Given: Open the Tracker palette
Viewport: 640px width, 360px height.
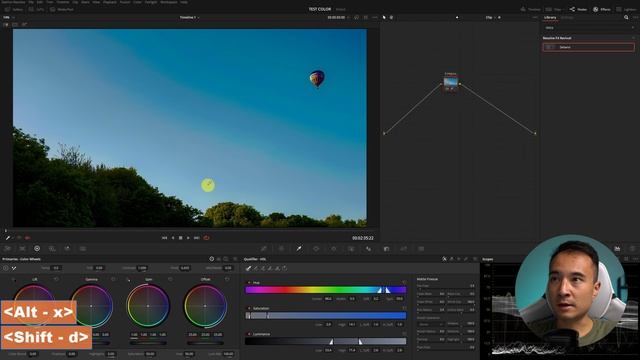Looking at the screenshot, I should (x=333, y=248).
